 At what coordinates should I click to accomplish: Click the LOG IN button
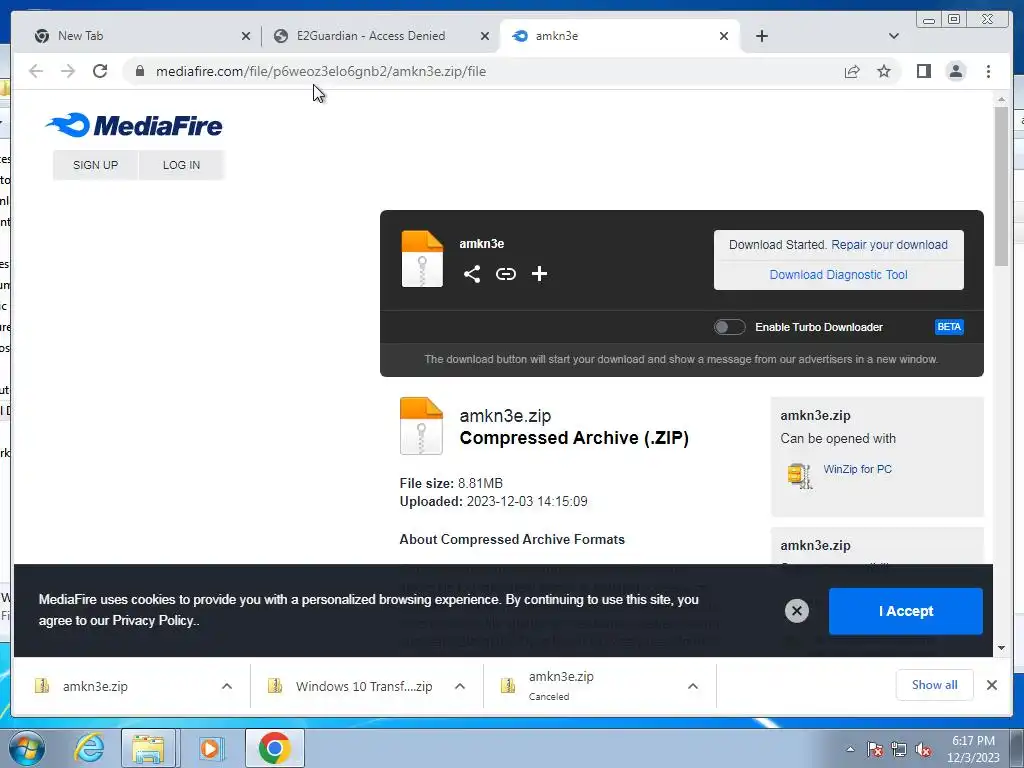[181, 165]
